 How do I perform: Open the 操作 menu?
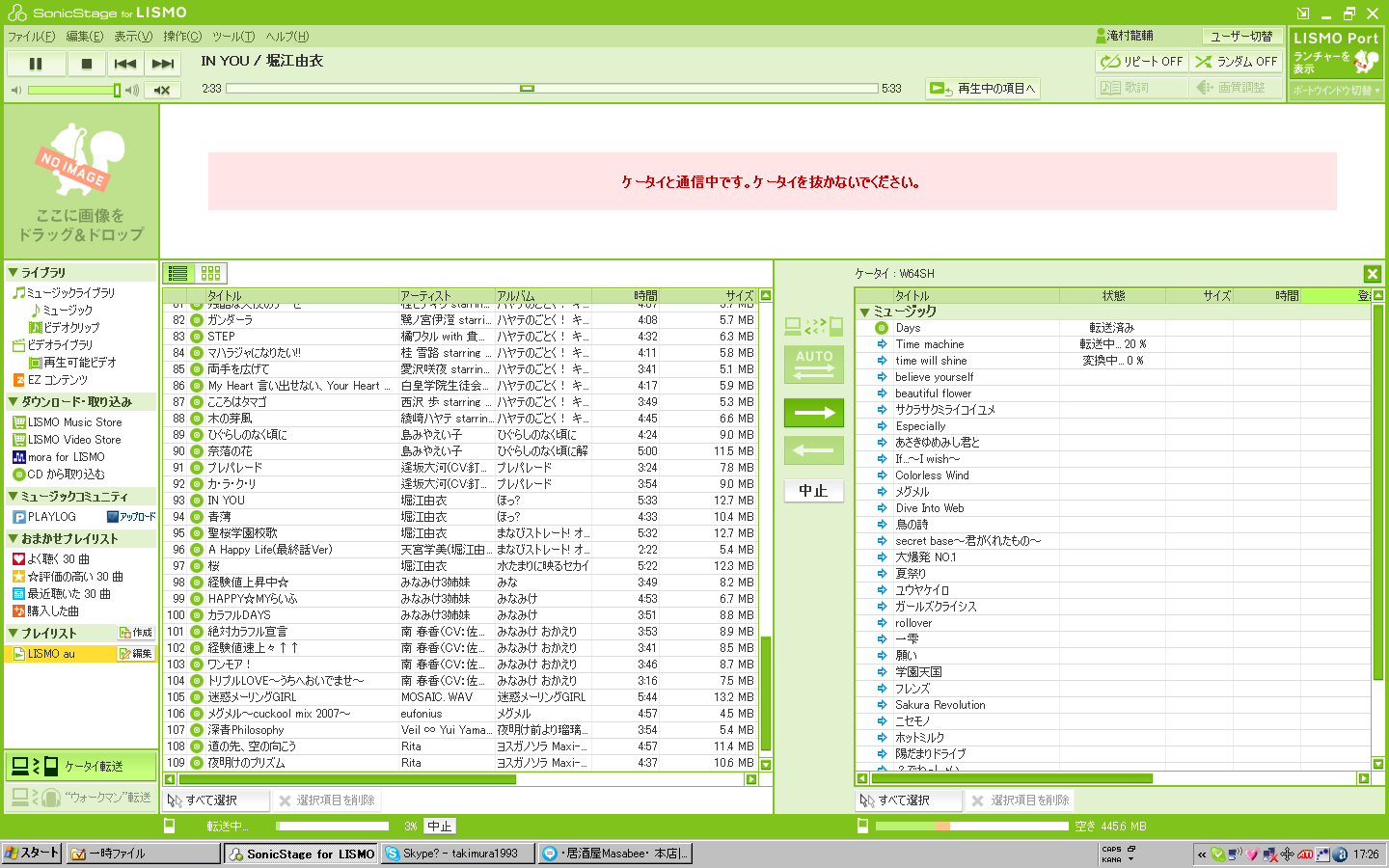182,37
